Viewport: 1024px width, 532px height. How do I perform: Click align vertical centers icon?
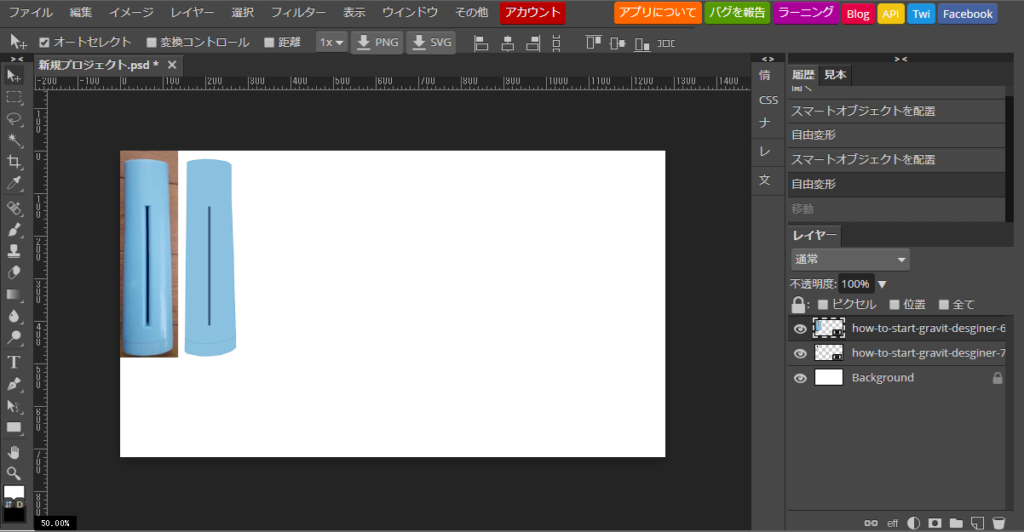point(617,43)
